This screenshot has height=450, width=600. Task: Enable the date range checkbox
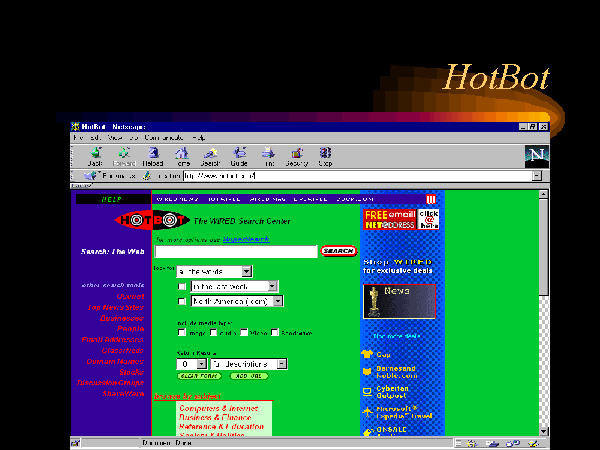tap(181, 286)
